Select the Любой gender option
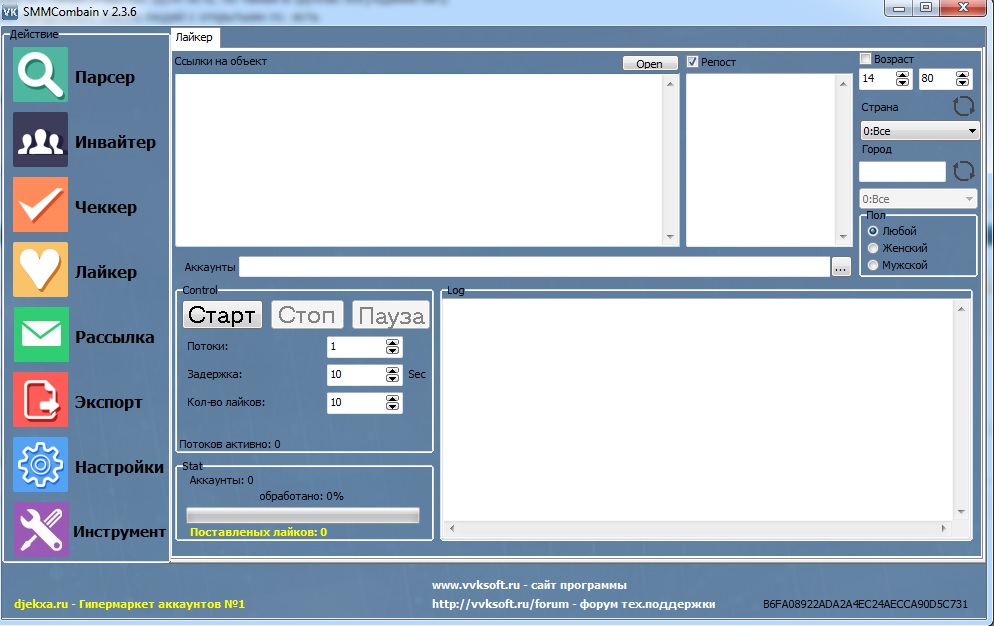Viewport: 994px width, 626px height. (x=873, y=231)
